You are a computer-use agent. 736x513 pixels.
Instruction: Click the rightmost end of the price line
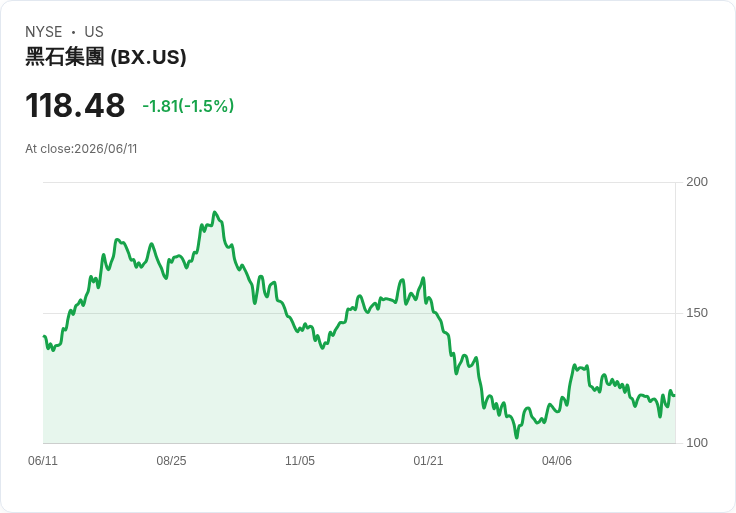[675, 396]
